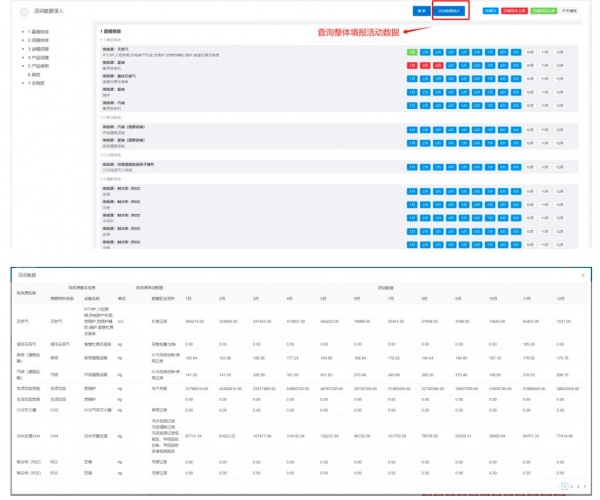Click previous-page arrow in dialog pagination

pos(559,487)
